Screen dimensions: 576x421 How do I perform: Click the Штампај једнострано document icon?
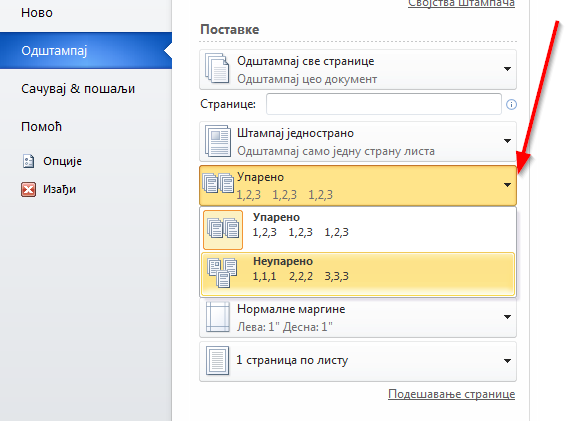(x=218, y=141)
